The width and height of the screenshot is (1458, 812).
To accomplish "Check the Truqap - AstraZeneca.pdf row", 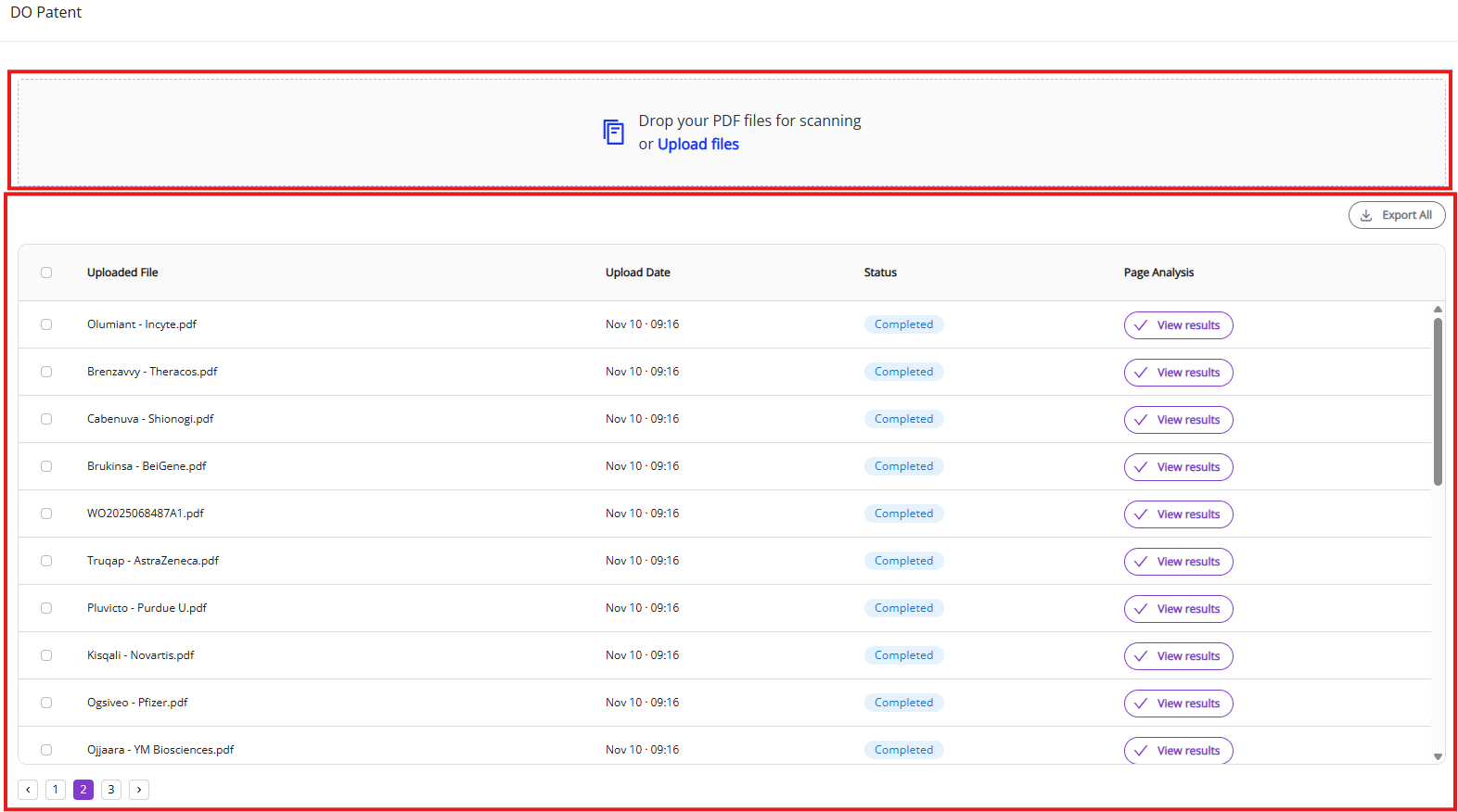I will coord(46,561).
